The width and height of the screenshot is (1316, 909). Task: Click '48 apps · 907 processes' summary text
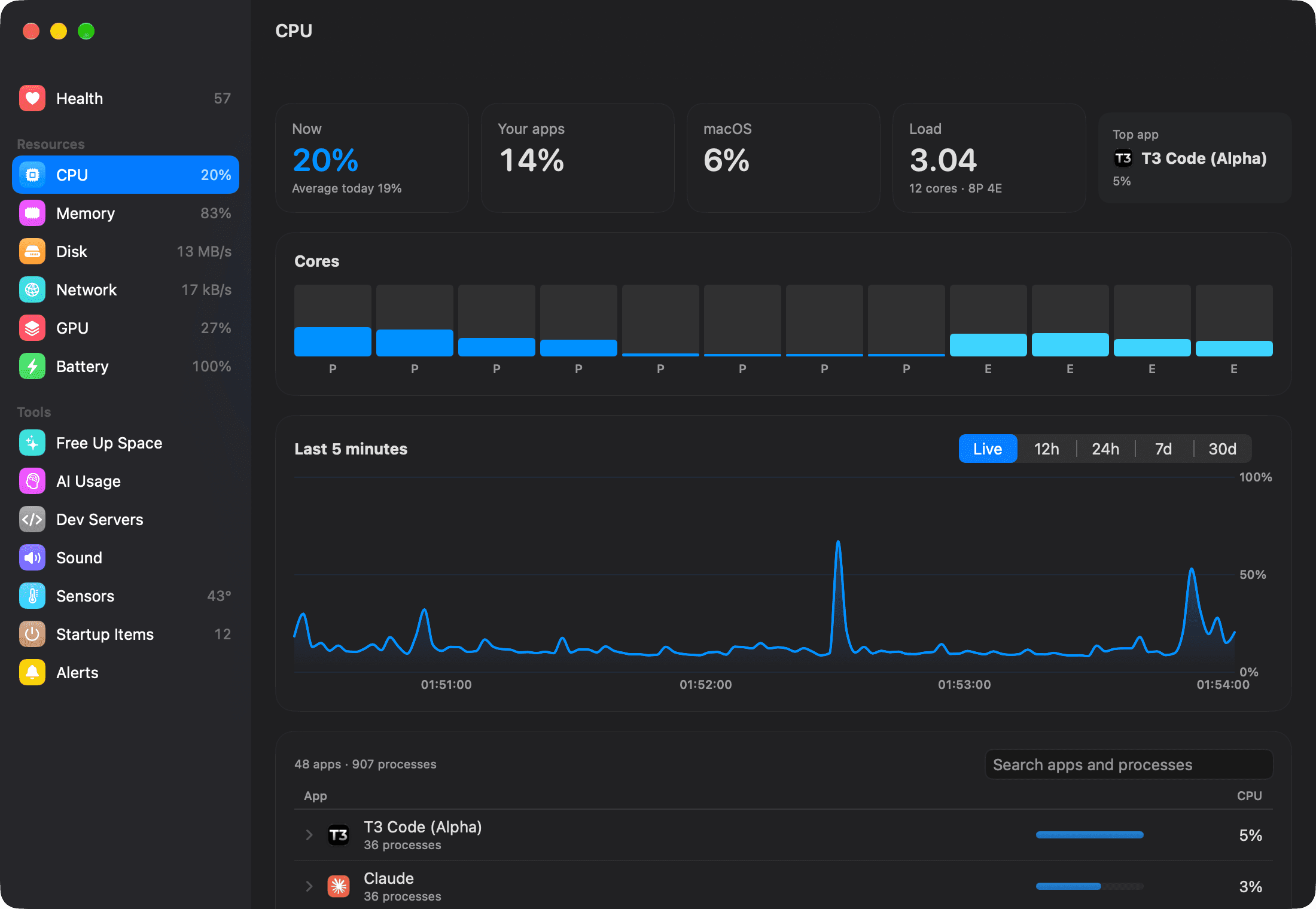point(365,764)
